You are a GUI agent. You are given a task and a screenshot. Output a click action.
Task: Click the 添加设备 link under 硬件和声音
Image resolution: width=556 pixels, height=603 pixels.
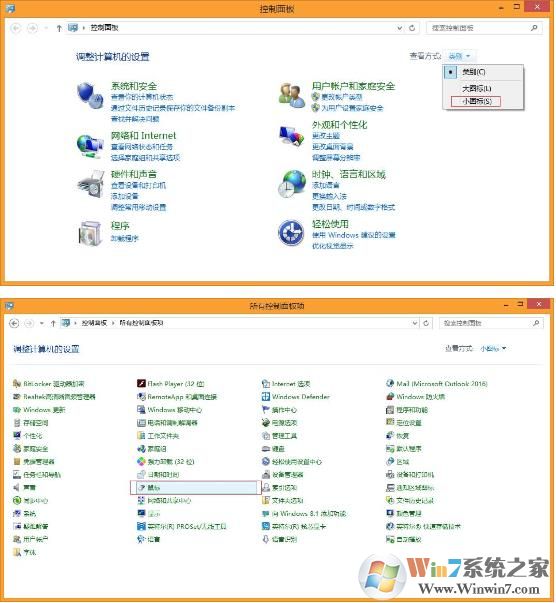(x=125, y=196)
